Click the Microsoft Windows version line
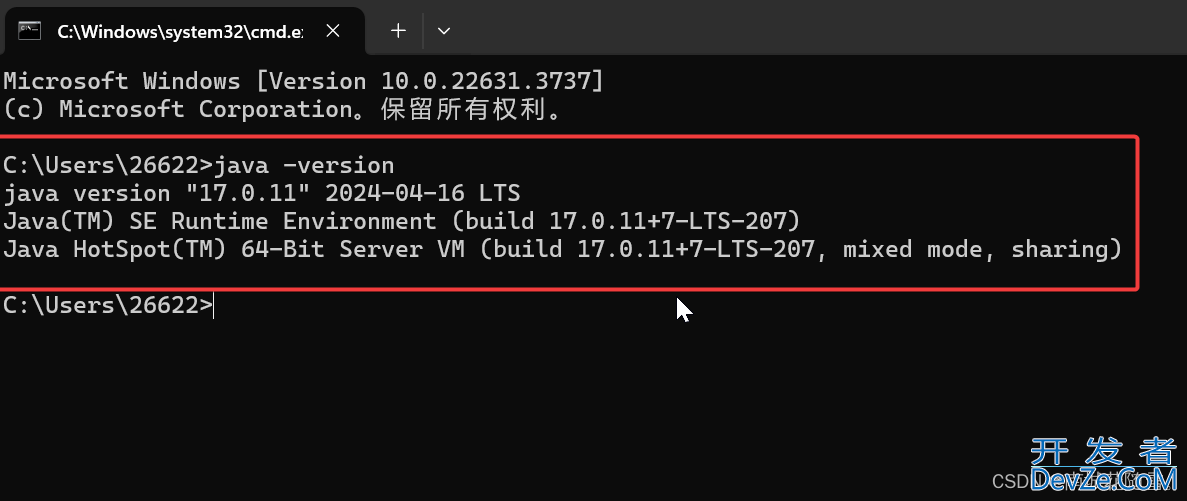The height and width of the screenshot is (501, 1187). point(304,81)
